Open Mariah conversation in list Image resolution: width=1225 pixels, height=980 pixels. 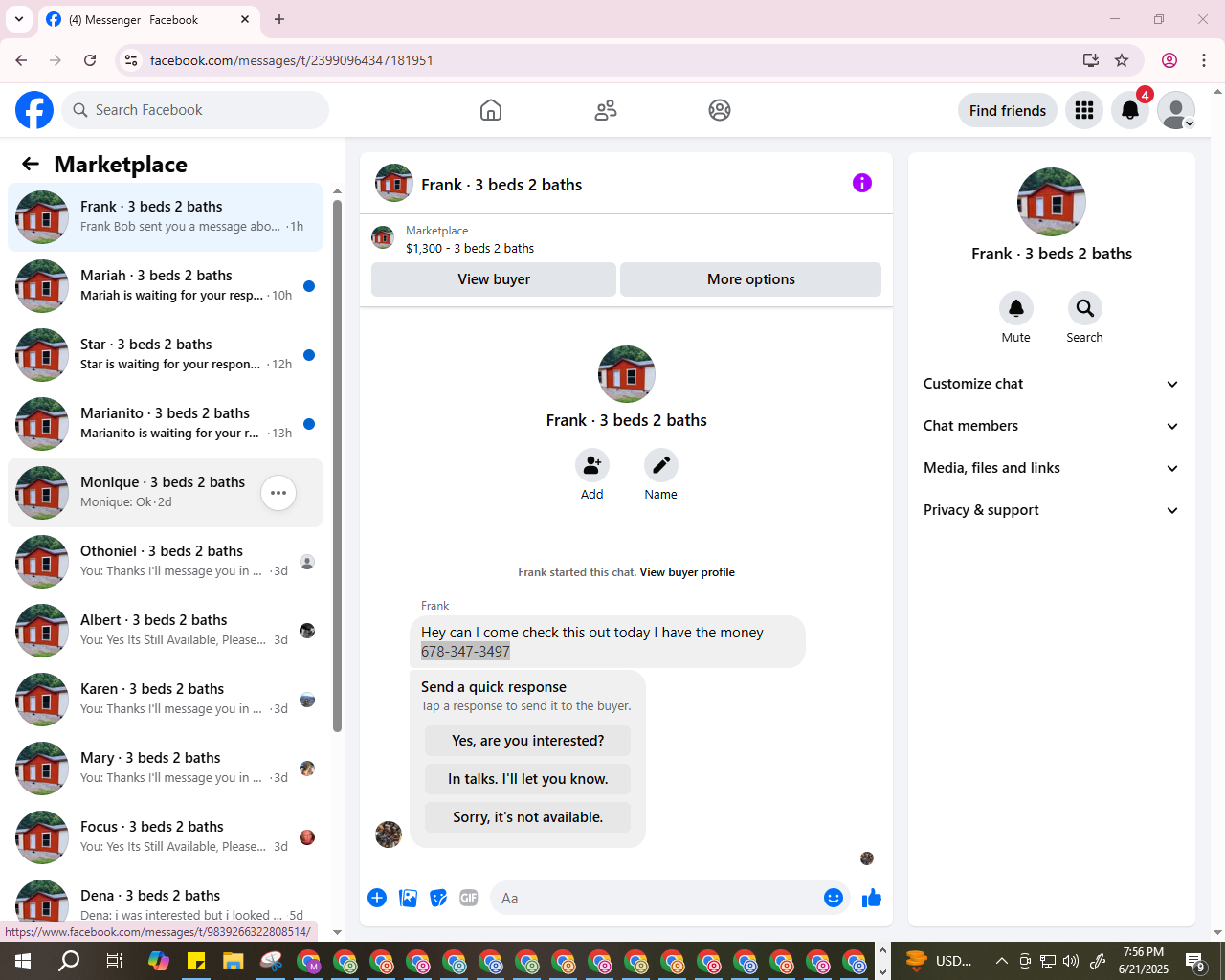point(165,286)
